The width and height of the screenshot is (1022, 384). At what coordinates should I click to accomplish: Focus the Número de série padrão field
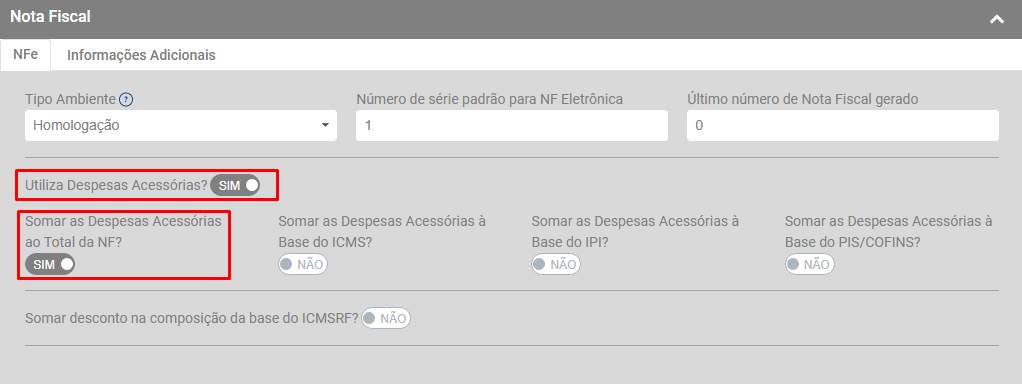coord(512,125)
